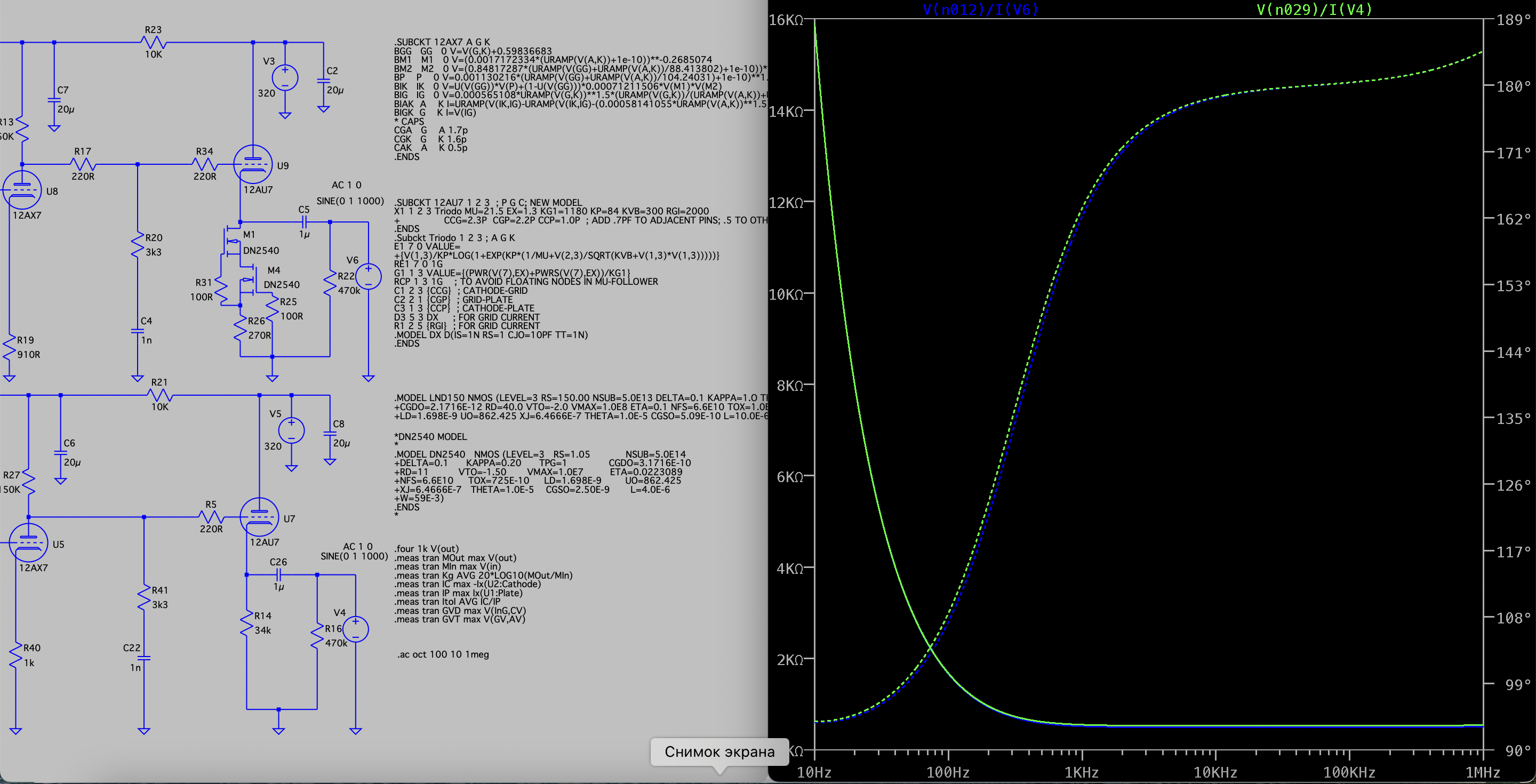Click the .four 1k V(out) directive text
The width and height of the screenshot is (1536, 784).
426,548
